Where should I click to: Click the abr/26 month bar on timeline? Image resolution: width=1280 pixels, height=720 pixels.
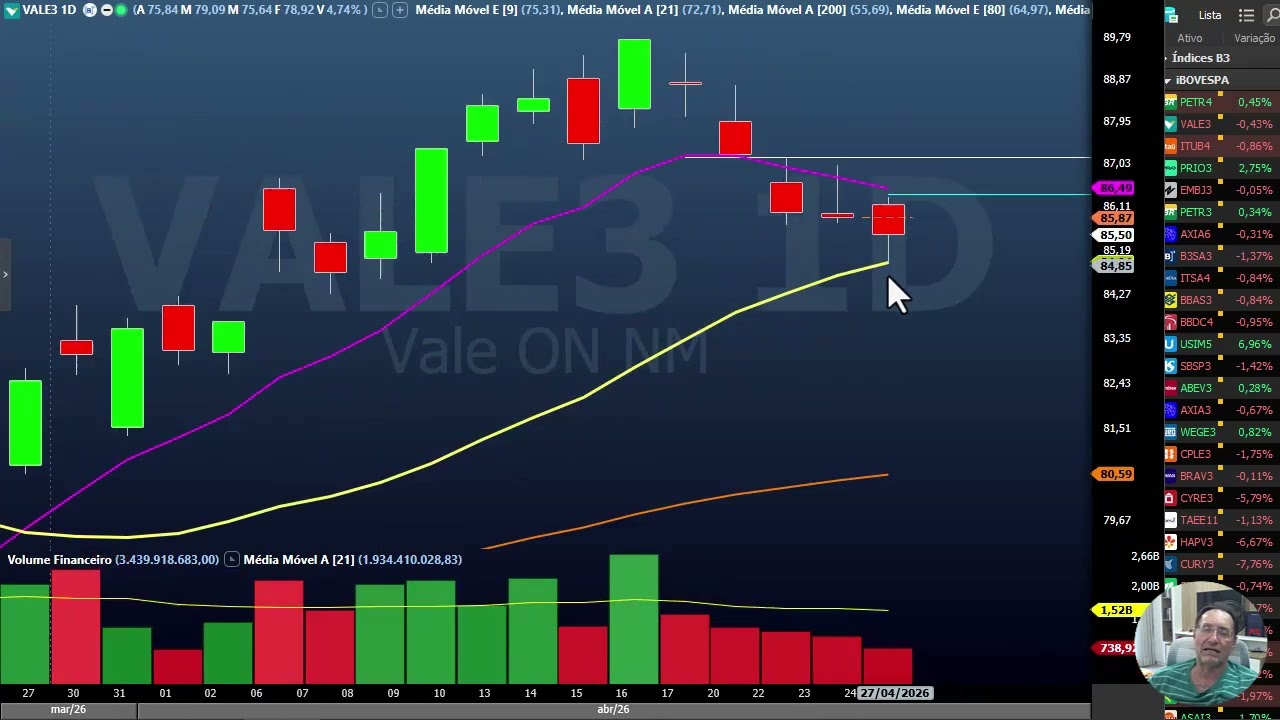612,710
